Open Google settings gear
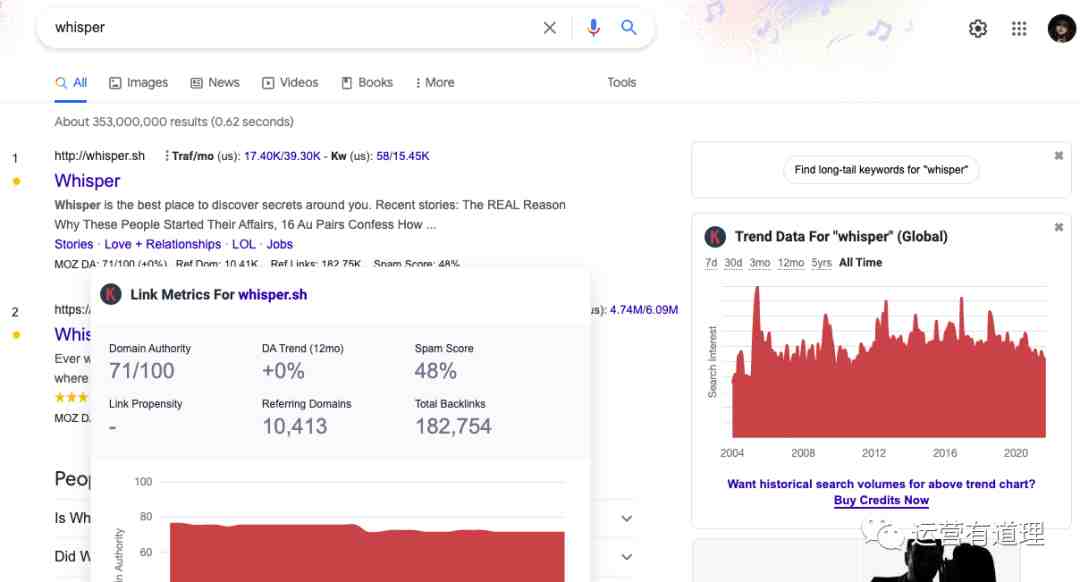 click(977, 28)
